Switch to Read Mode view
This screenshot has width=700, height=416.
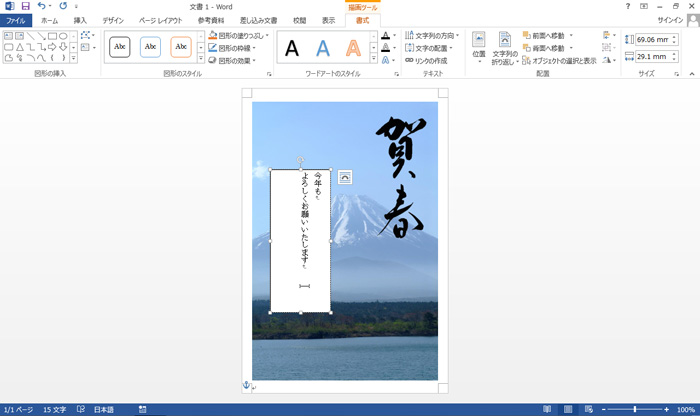click(546, 409)
